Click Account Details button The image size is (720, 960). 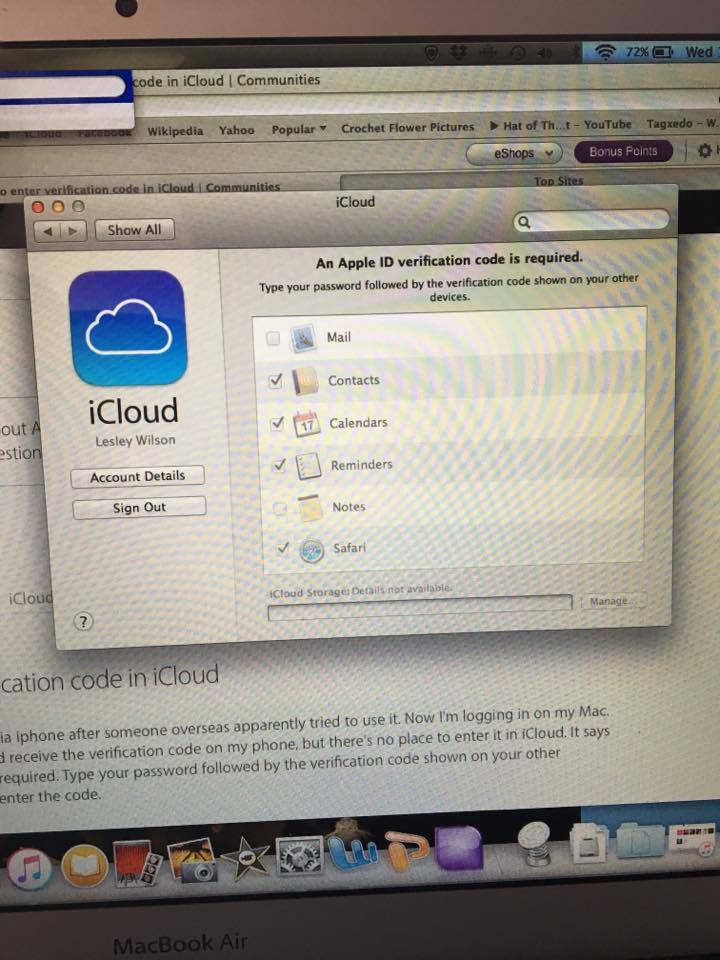[137, 476]
